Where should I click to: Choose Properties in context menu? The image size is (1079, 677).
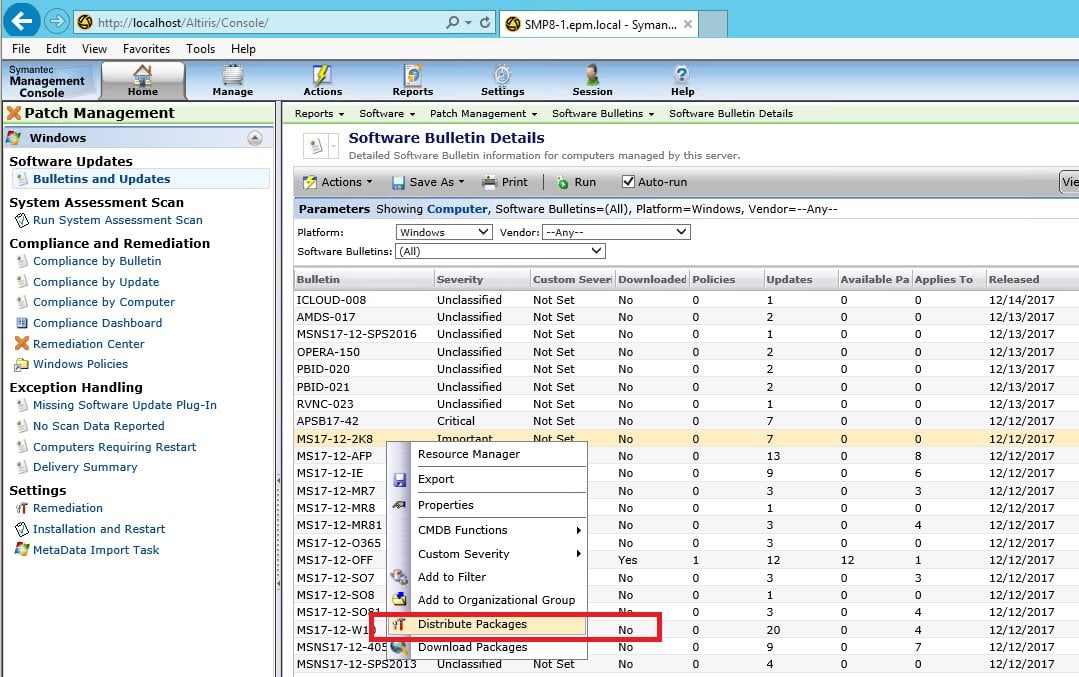[x=487, y=505]
